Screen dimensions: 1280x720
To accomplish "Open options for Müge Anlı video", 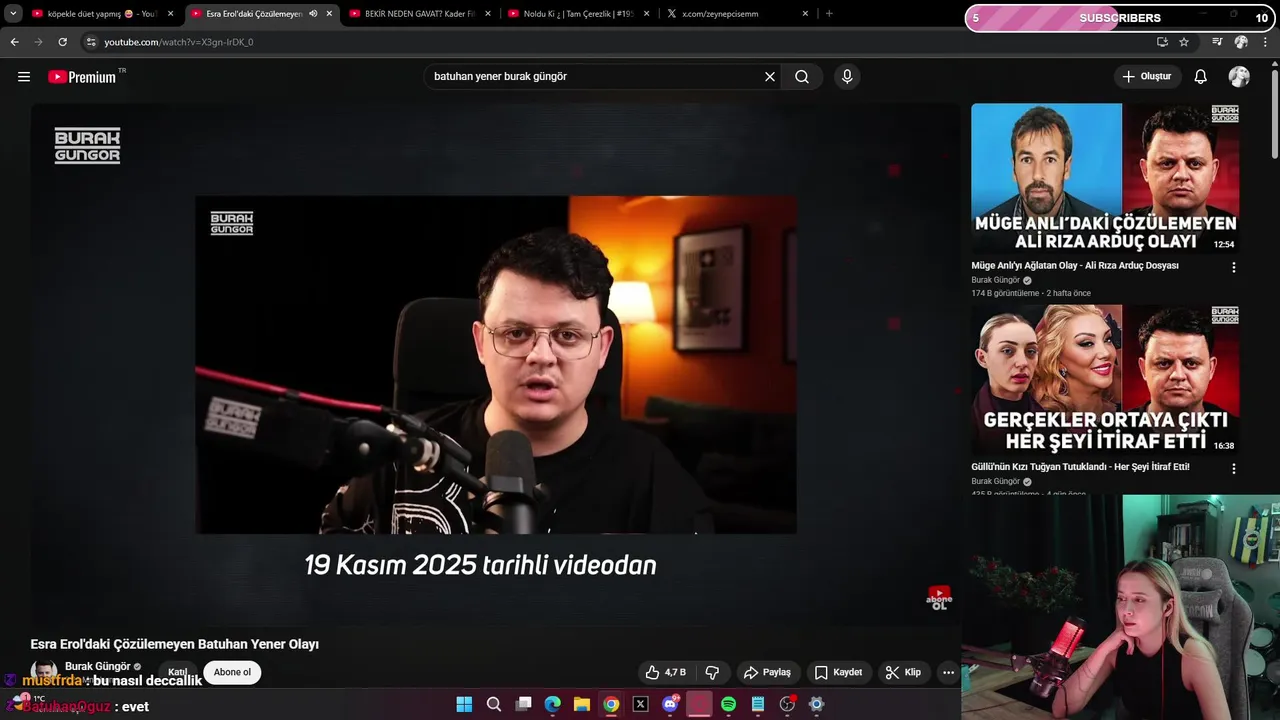I will [1233, 267].
